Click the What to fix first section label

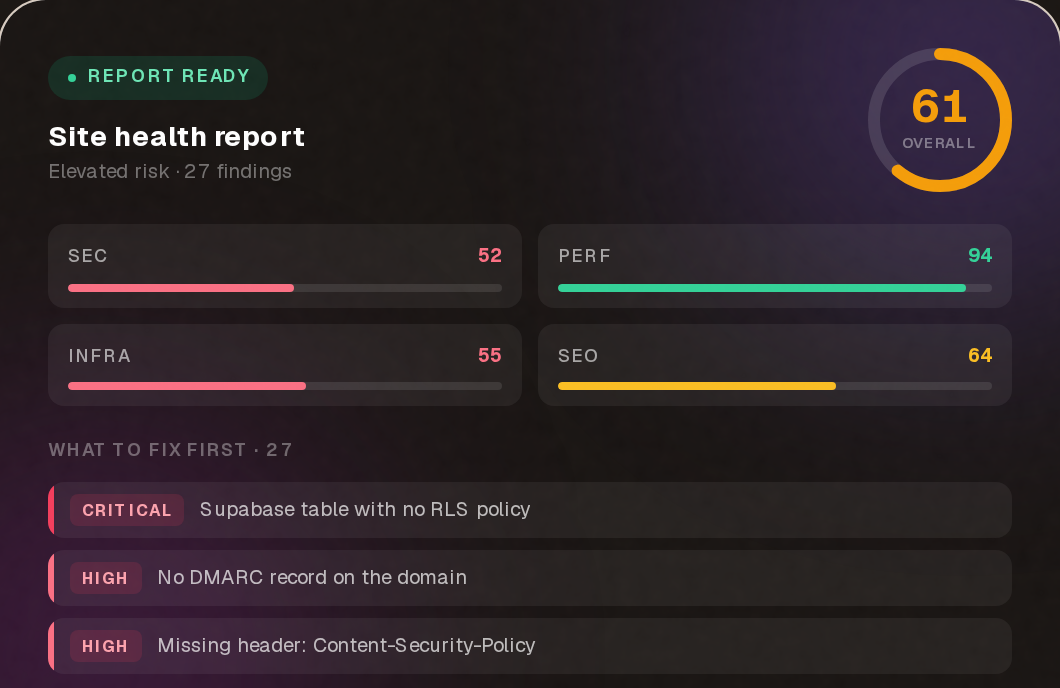point(170,450)
